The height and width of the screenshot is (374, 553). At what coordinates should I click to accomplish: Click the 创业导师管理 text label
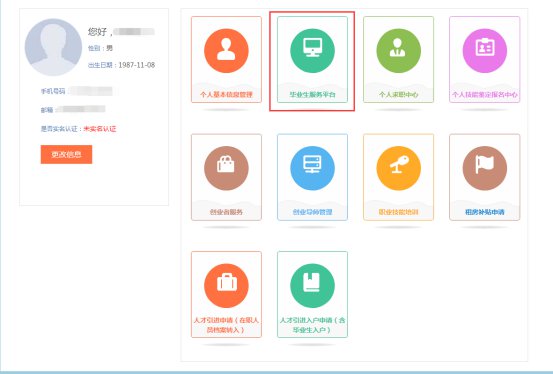pos(312,212)
